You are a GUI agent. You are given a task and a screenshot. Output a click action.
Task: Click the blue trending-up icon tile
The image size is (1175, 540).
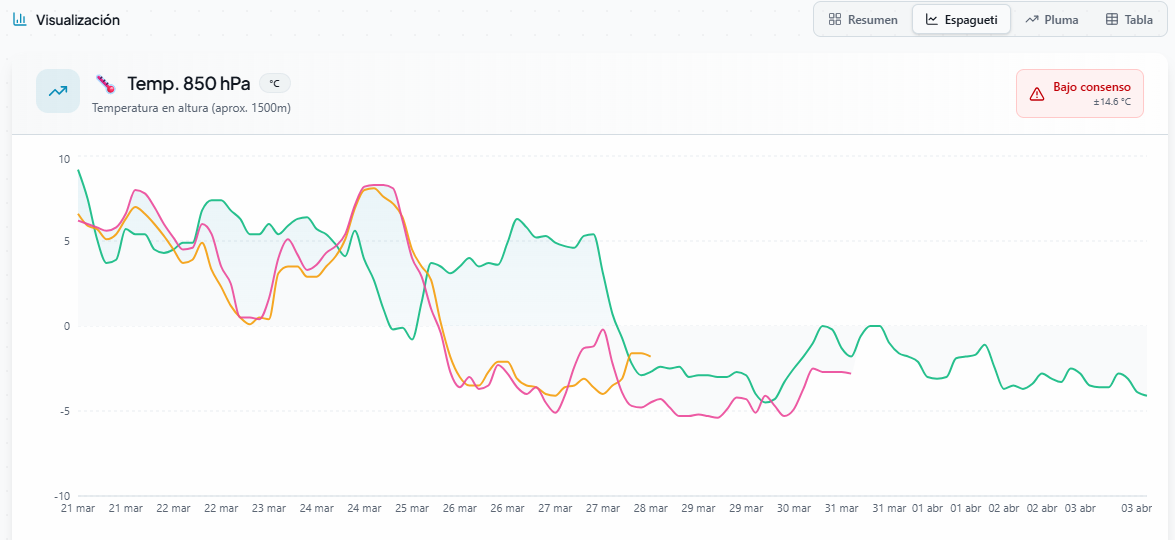coord(58,91)
